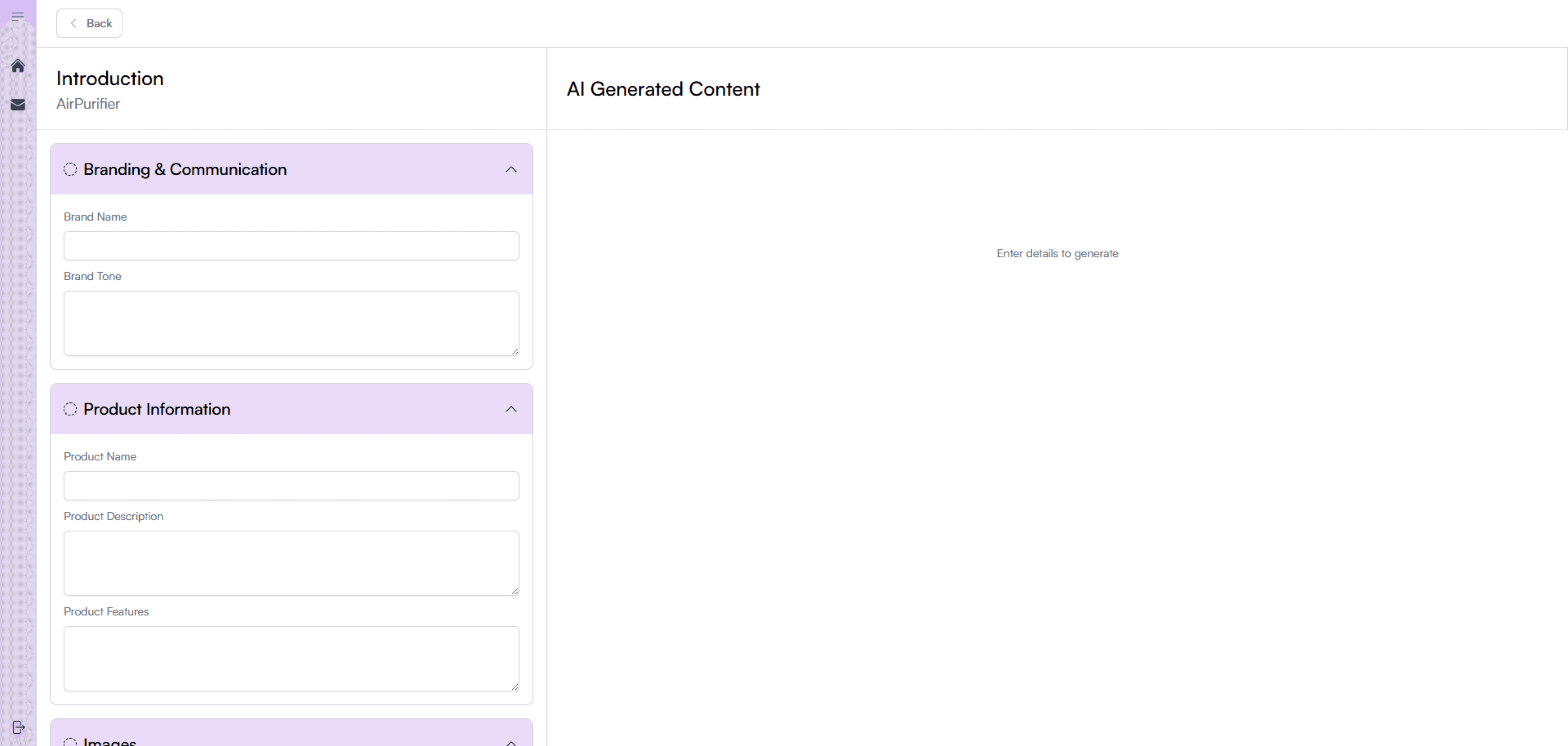Click the Brand Tone label

point(92,276)
